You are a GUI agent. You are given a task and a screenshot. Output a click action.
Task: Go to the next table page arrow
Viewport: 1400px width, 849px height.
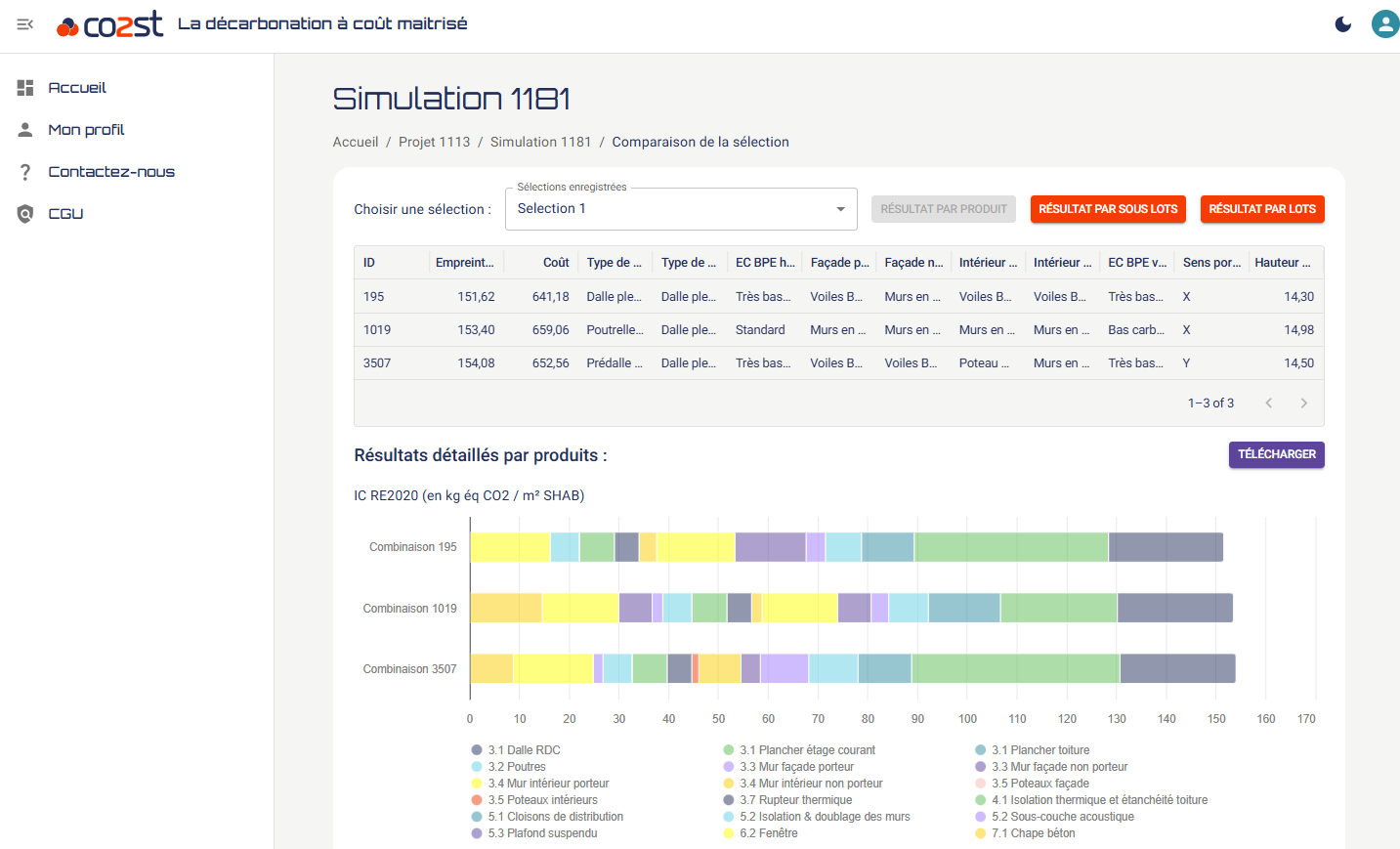point(1303,403)
